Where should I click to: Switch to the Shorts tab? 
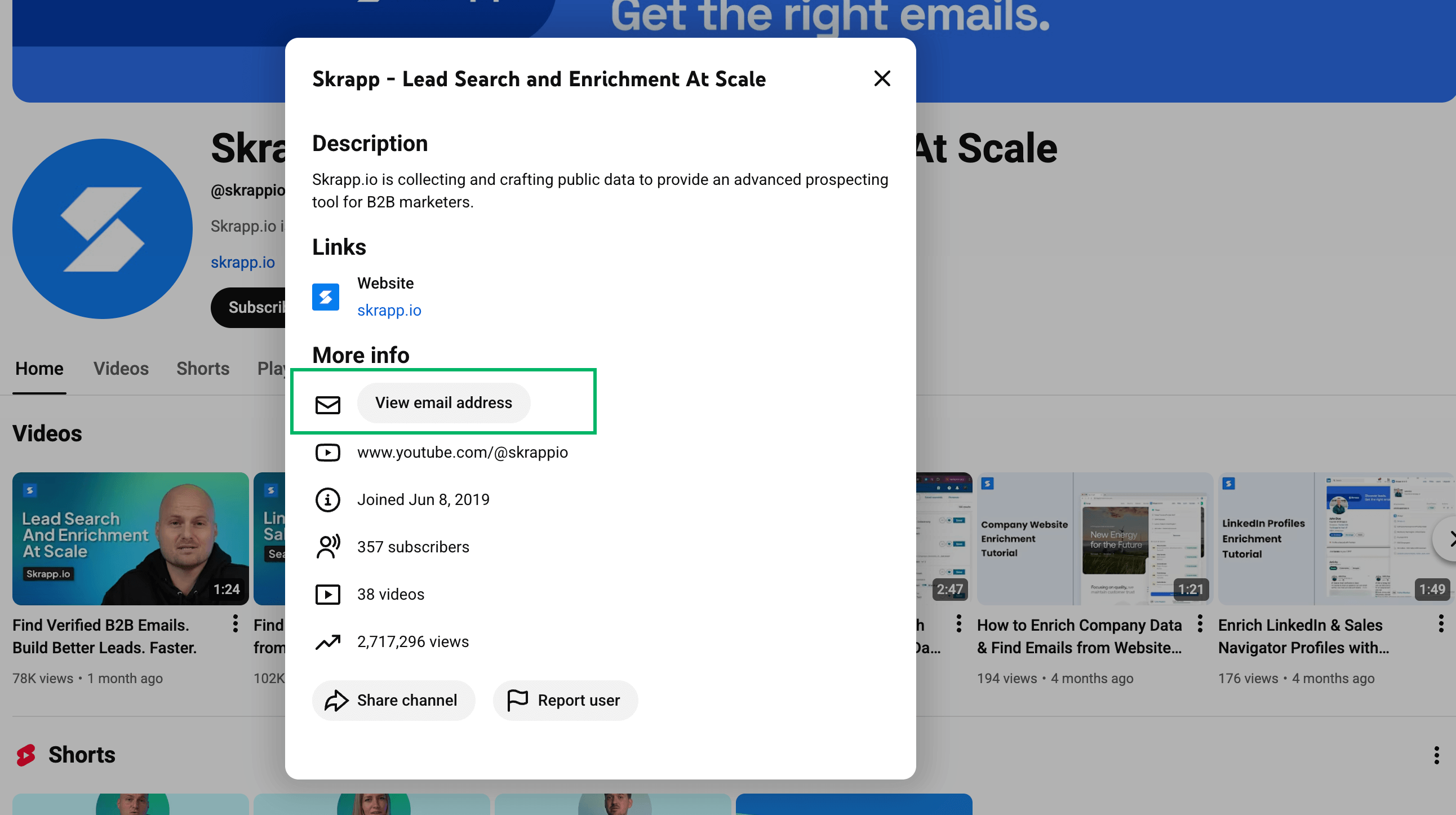coord(202,369)
